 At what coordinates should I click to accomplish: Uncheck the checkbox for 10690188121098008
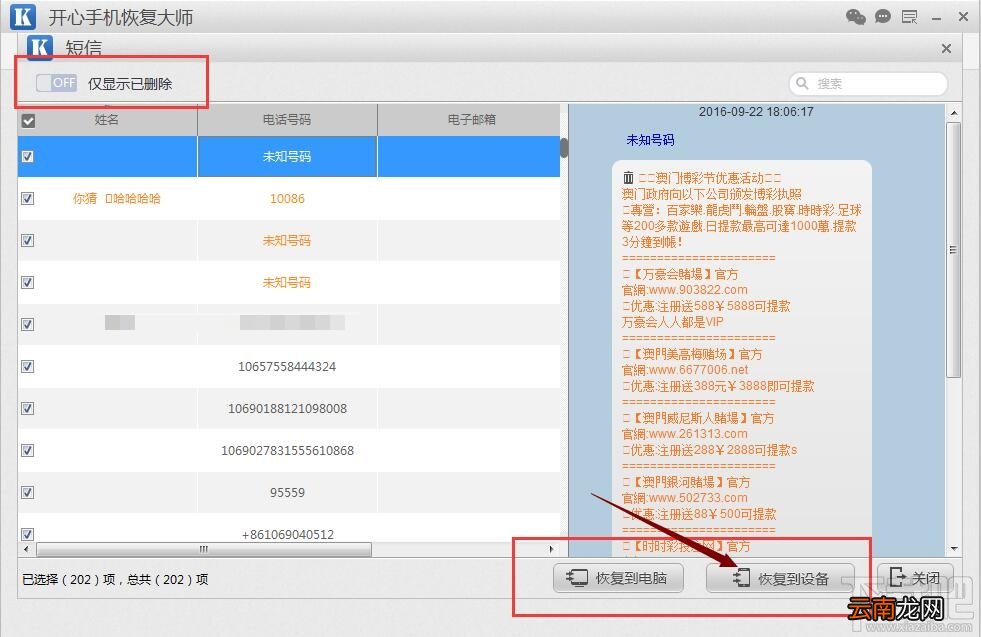pyautogui.click(x=28, y=408)
